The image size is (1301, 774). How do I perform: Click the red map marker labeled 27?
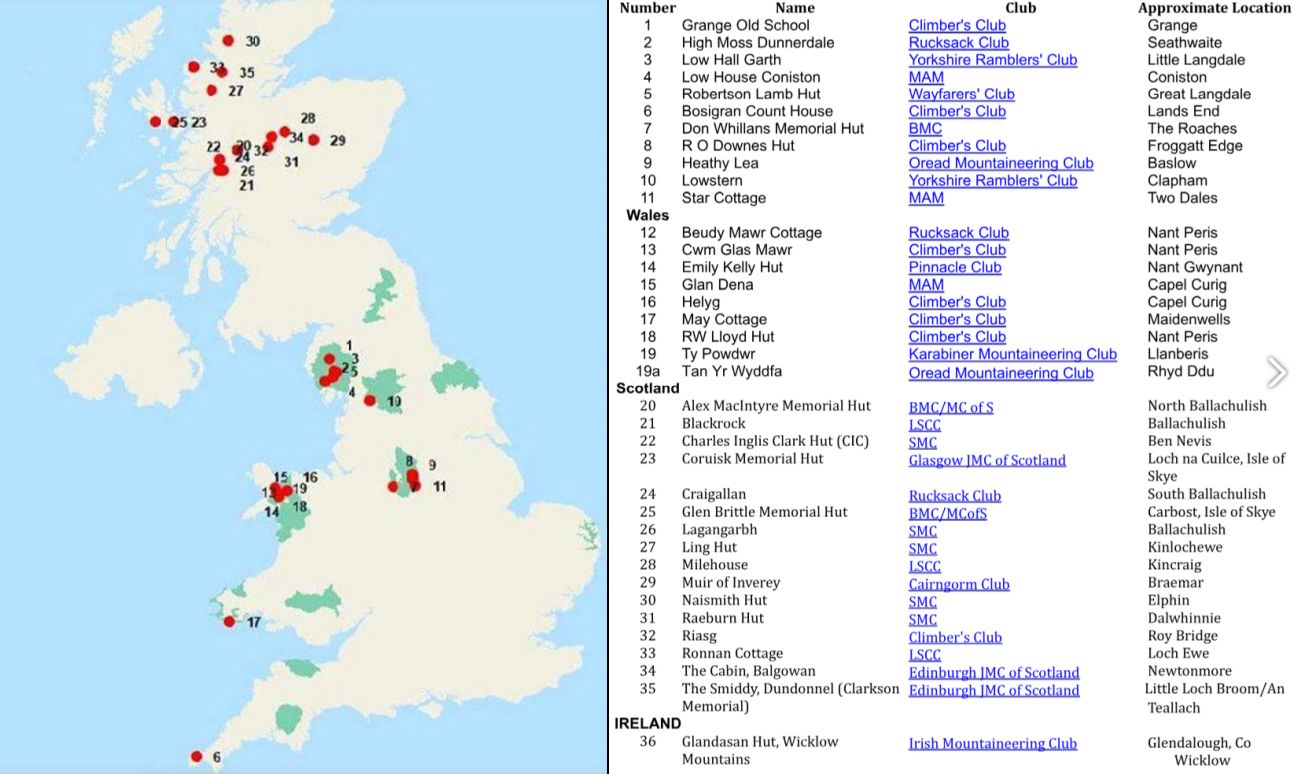211,90
